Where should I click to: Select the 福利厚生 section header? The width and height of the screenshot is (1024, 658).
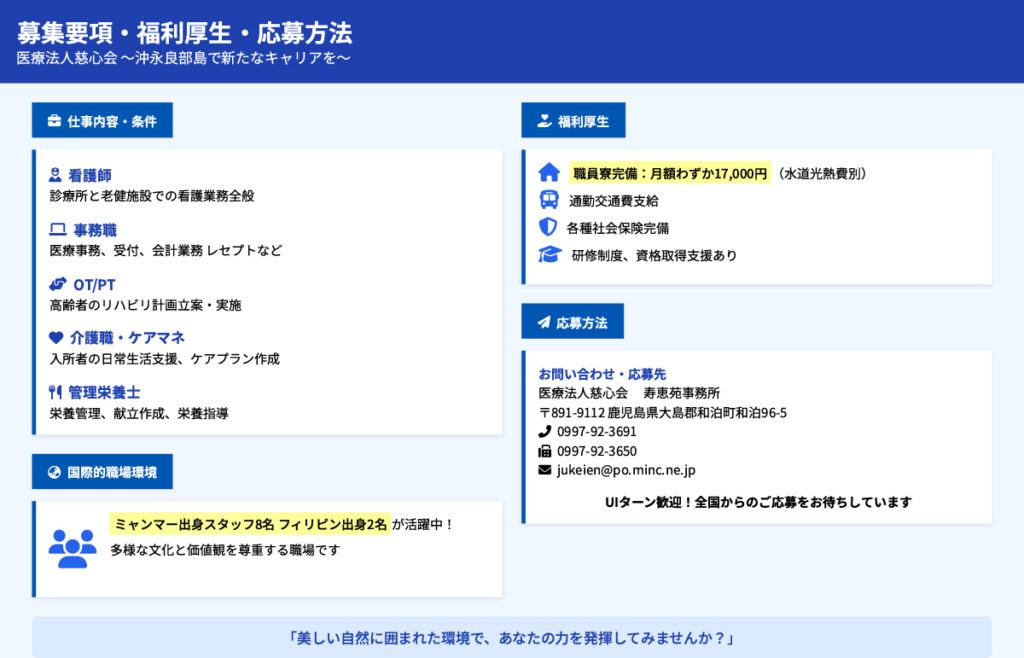point(573,121)
